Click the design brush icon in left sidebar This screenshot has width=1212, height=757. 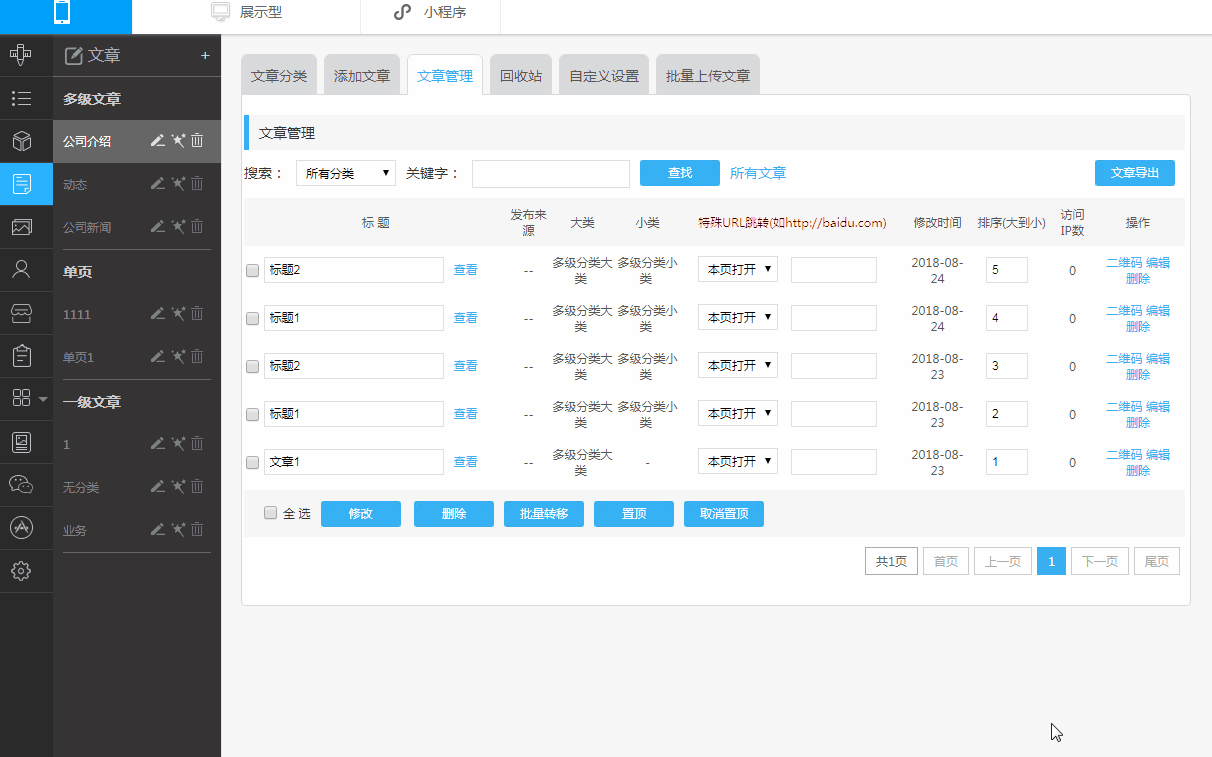(x=21, y=54)
